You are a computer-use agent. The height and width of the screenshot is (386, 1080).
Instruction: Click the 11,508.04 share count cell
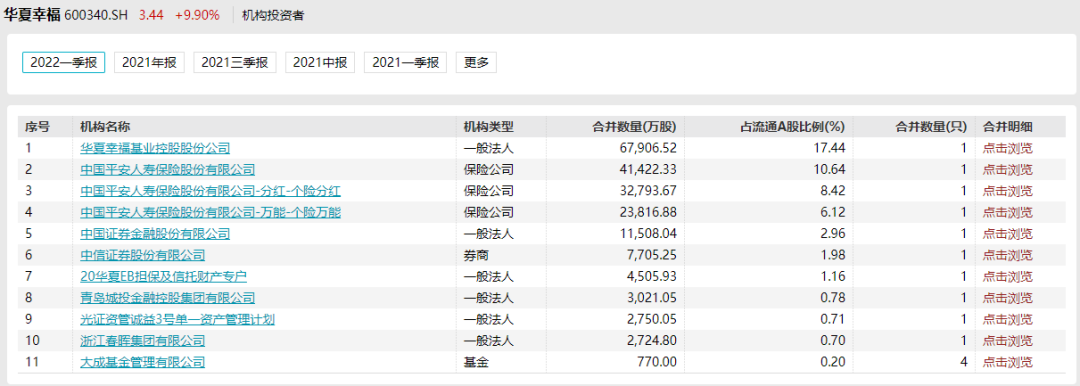tap(648, 234)
